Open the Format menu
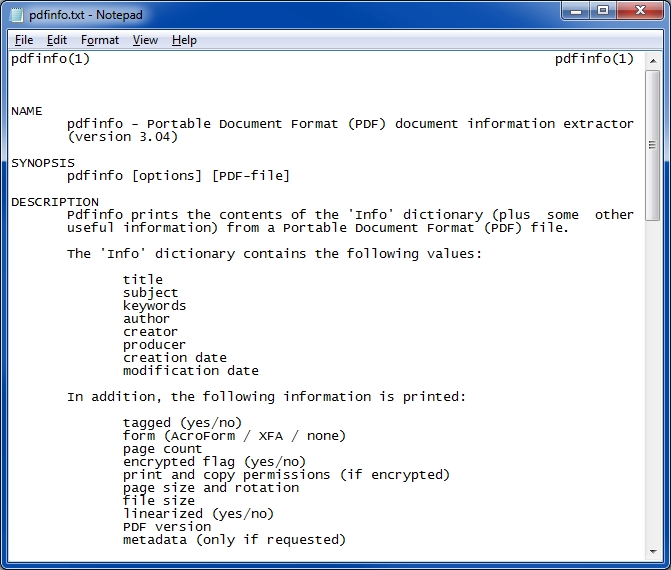The width and height of the screenshot is (671, 570). pos(100,40)
